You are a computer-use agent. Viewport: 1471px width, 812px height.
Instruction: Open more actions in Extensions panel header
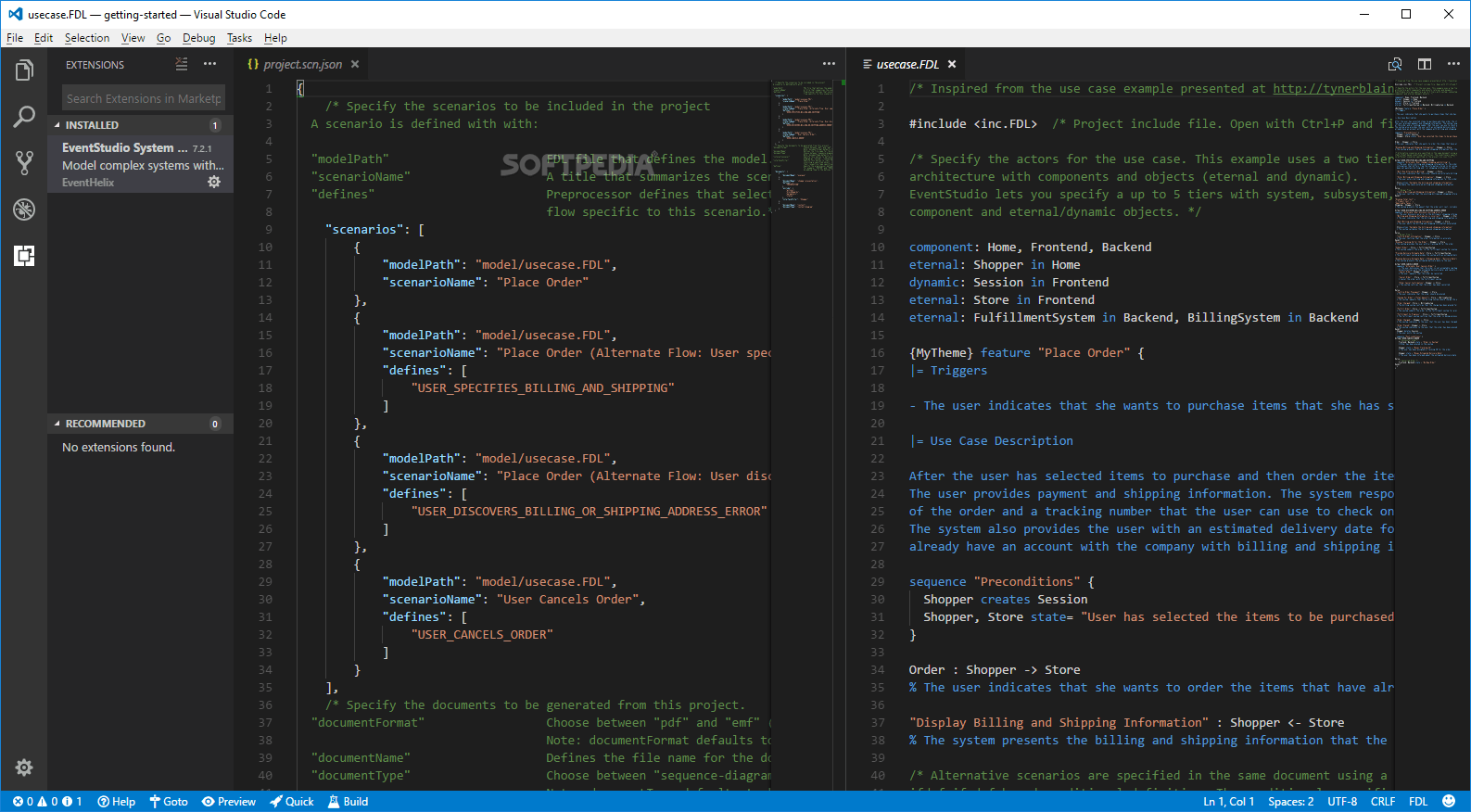(x=210, y=64)
